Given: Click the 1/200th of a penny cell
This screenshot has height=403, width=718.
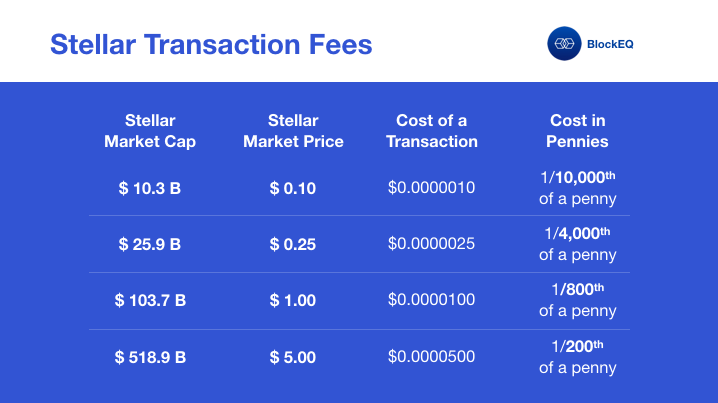Looking at the screenshot, I should (x=578, y=357).
